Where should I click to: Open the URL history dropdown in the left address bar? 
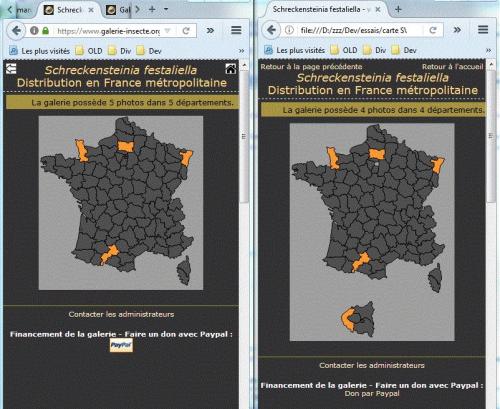coord(167,31)
